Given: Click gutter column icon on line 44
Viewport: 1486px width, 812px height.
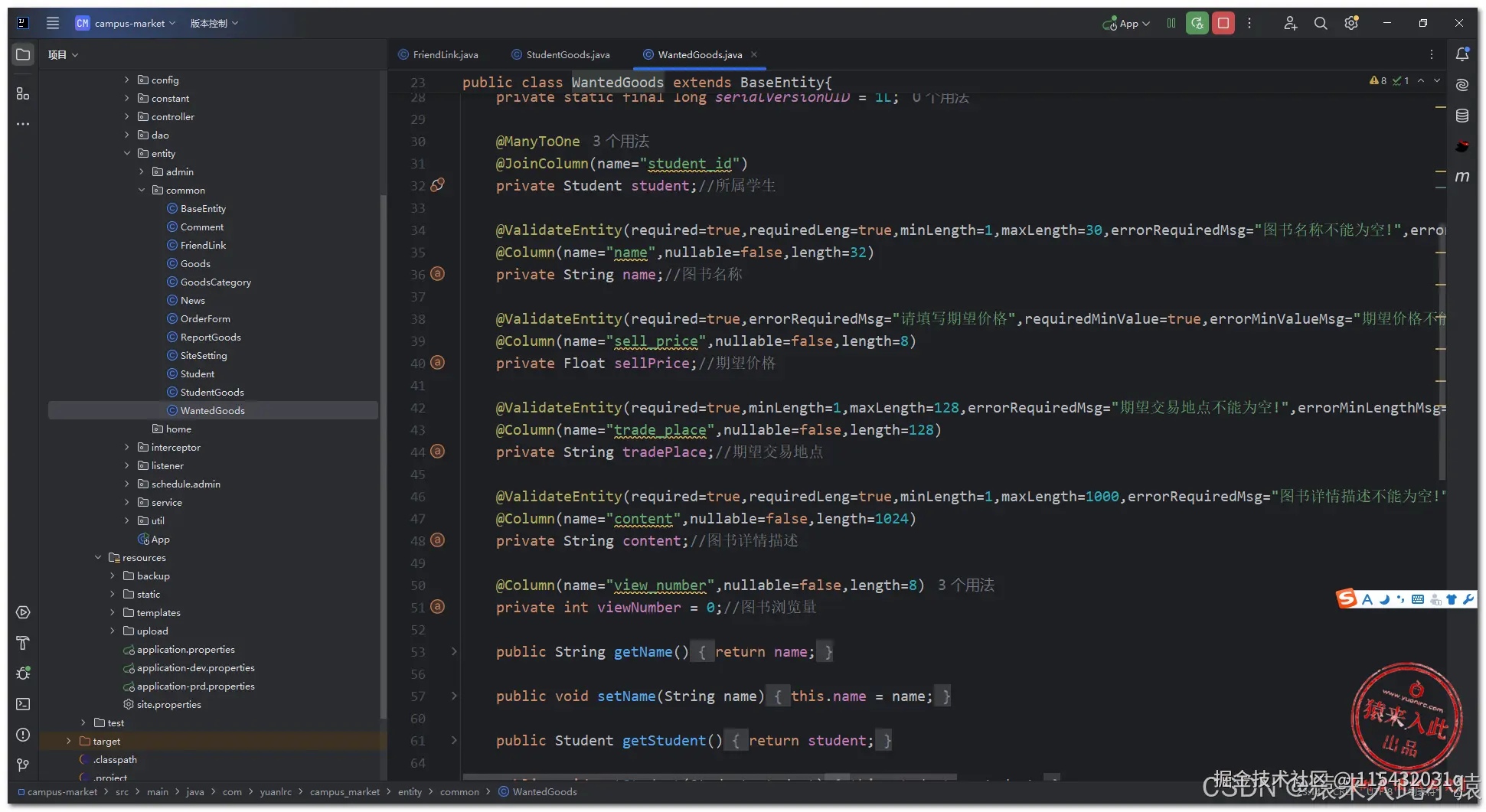Looking at the screenshot, I should click(x=437, y=452).
